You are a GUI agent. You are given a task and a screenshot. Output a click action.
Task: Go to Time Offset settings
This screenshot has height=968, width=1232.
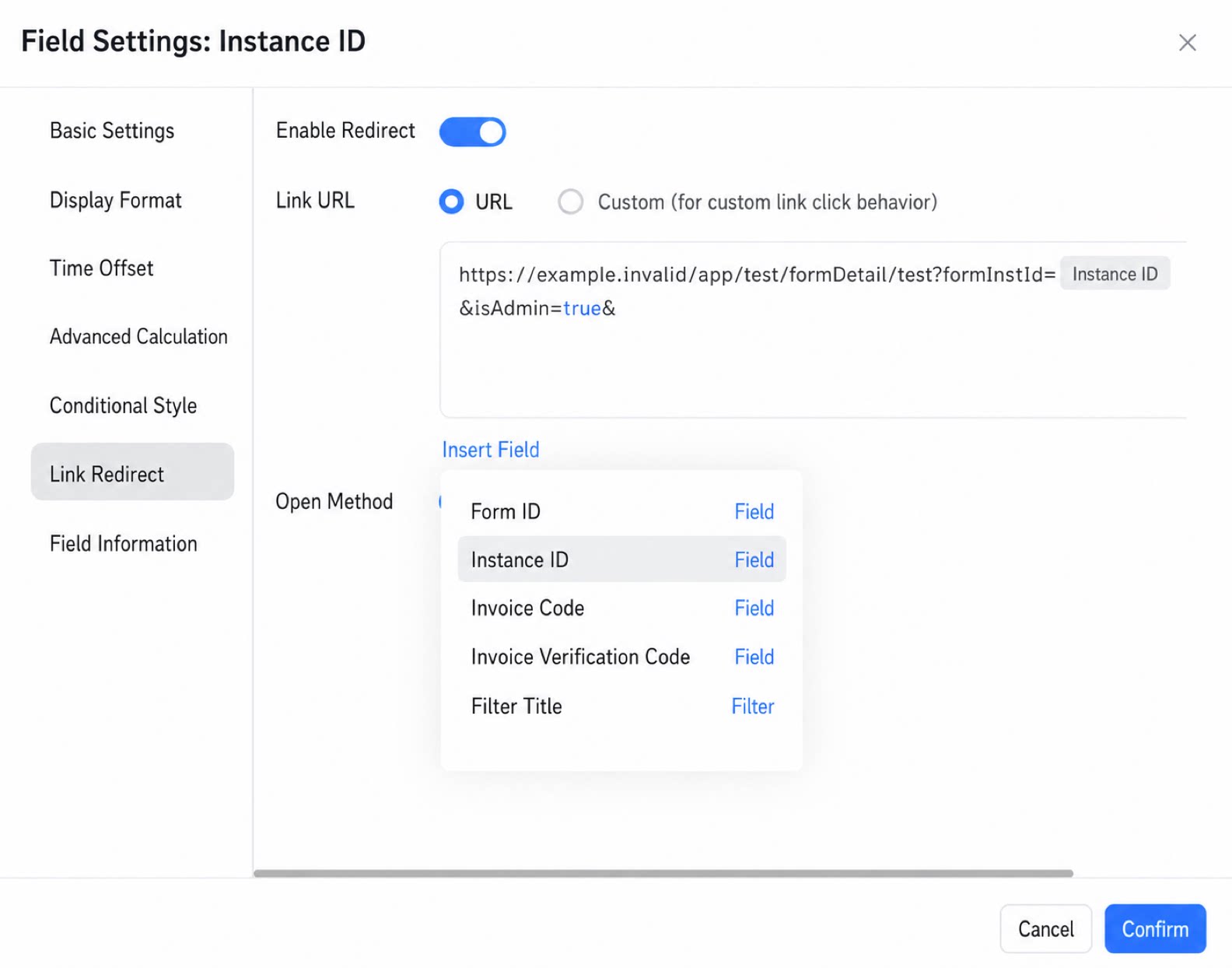point(102,268)
